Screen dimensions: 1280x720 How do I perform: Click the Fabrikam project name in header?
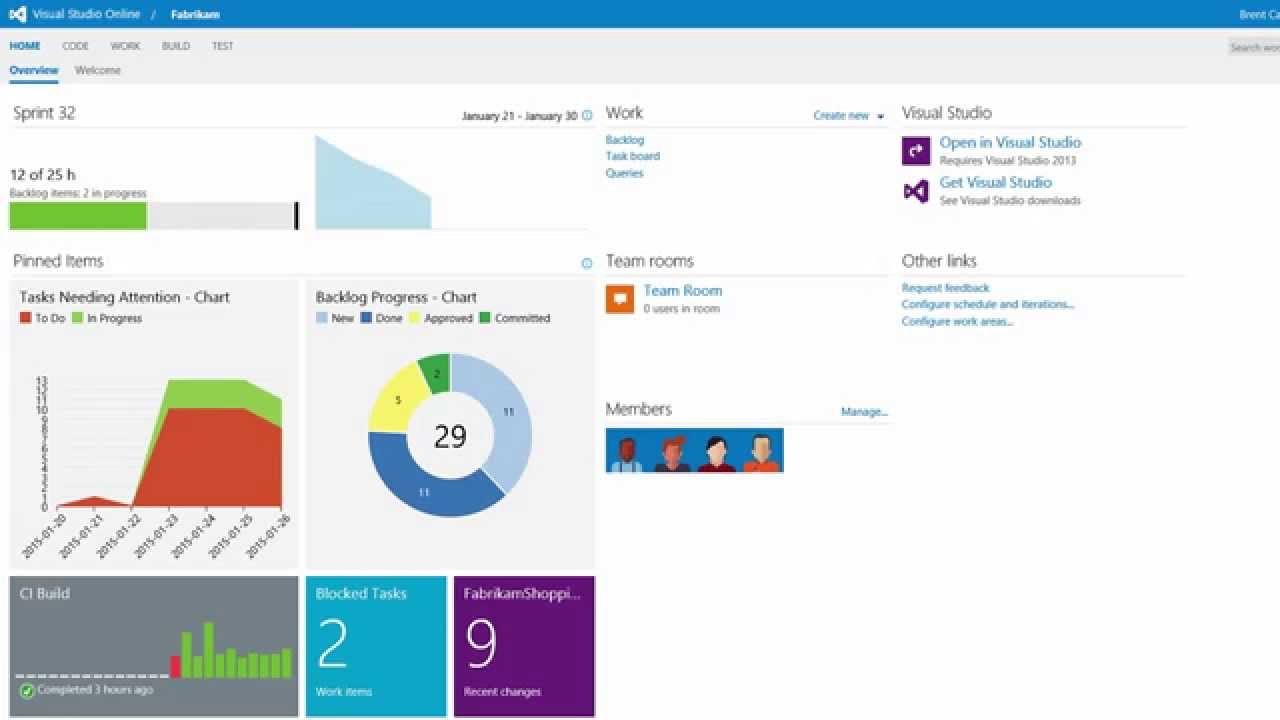[x=195, y=15]
